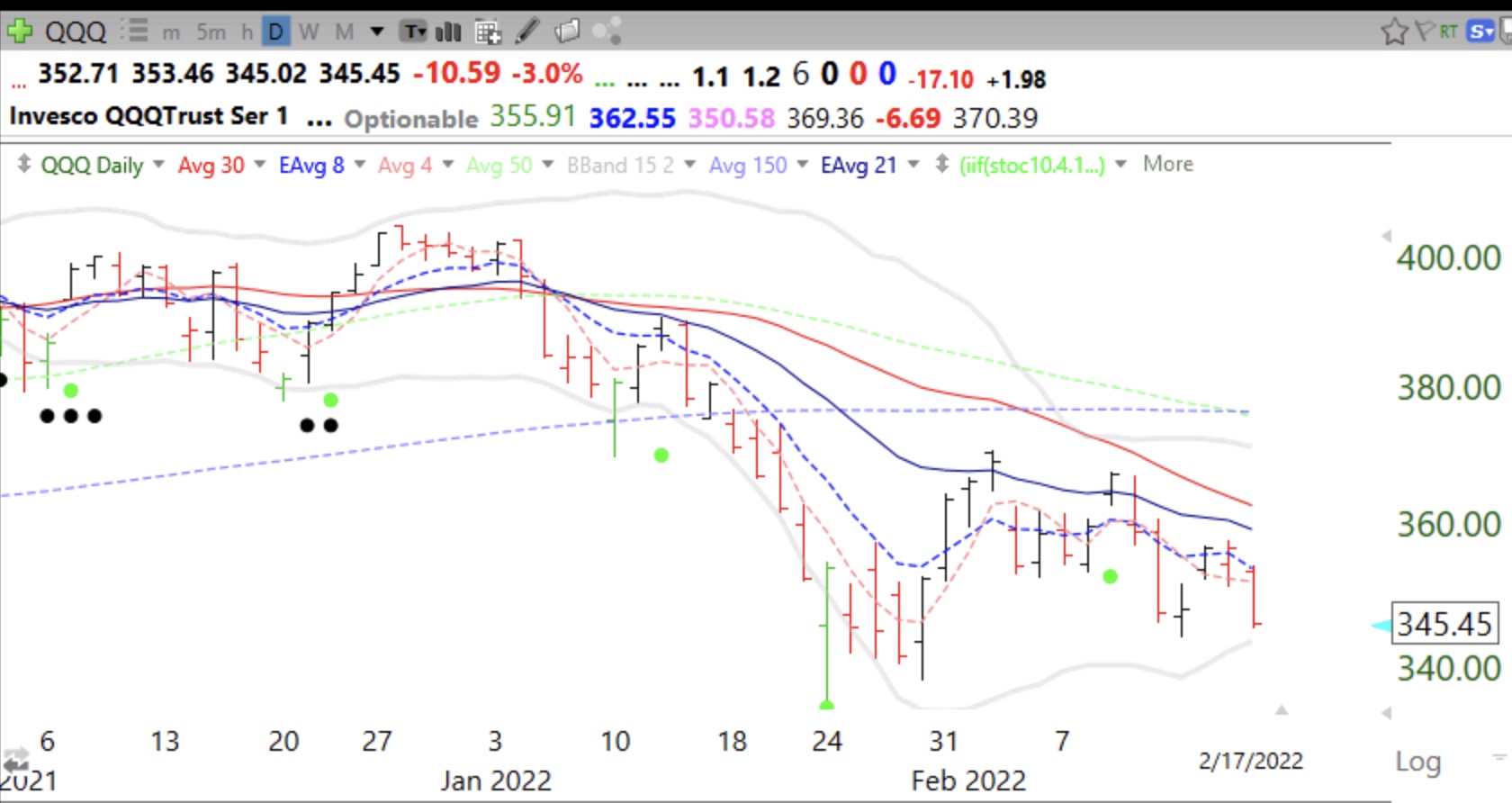1512x803 pixels.
Task: Click the bar chart style icon
Action: coord(448,32)
